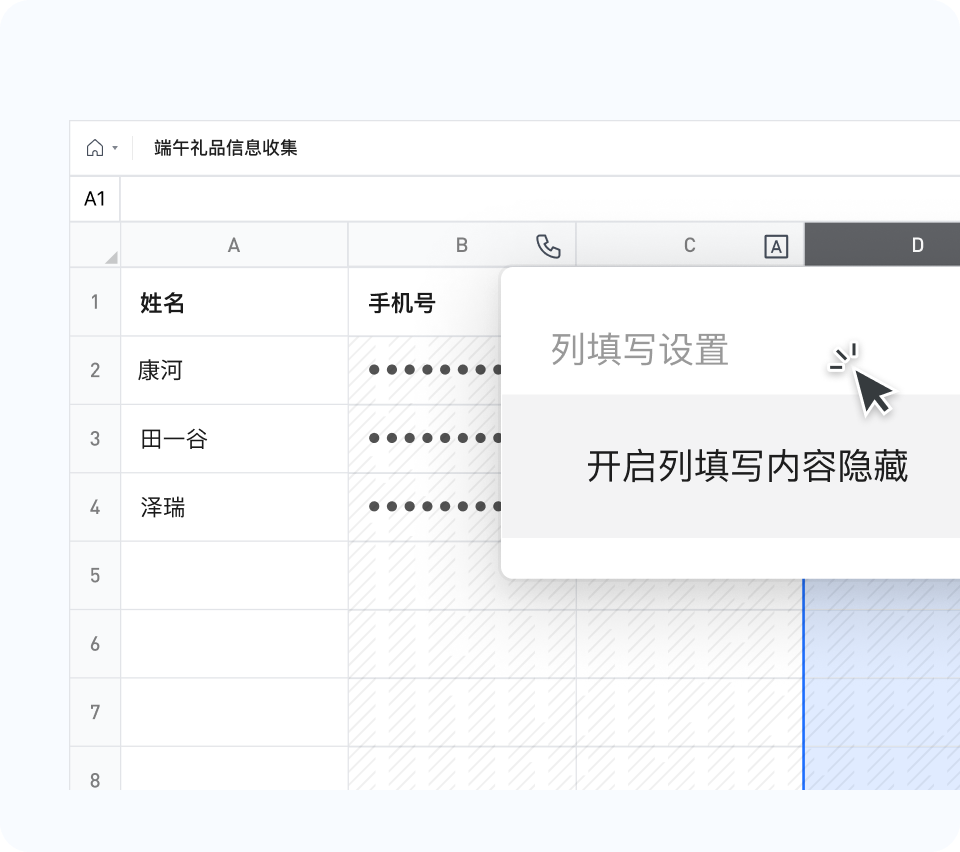Viewport: 960px width, 852px height.
Task: Toggle content hiding for phone numbers
Action: [x=749, y=466]
